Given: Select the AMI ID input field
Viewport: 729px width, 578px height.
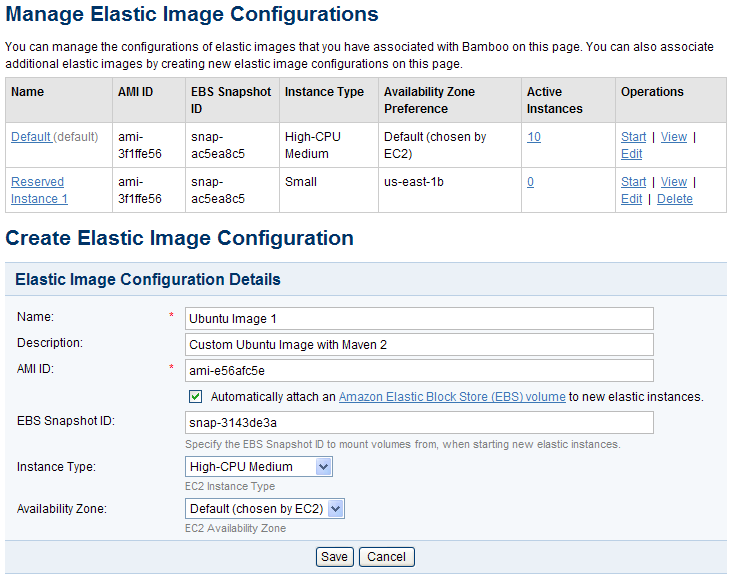Looking at the screenshot, I should click(x=419, y=371).
